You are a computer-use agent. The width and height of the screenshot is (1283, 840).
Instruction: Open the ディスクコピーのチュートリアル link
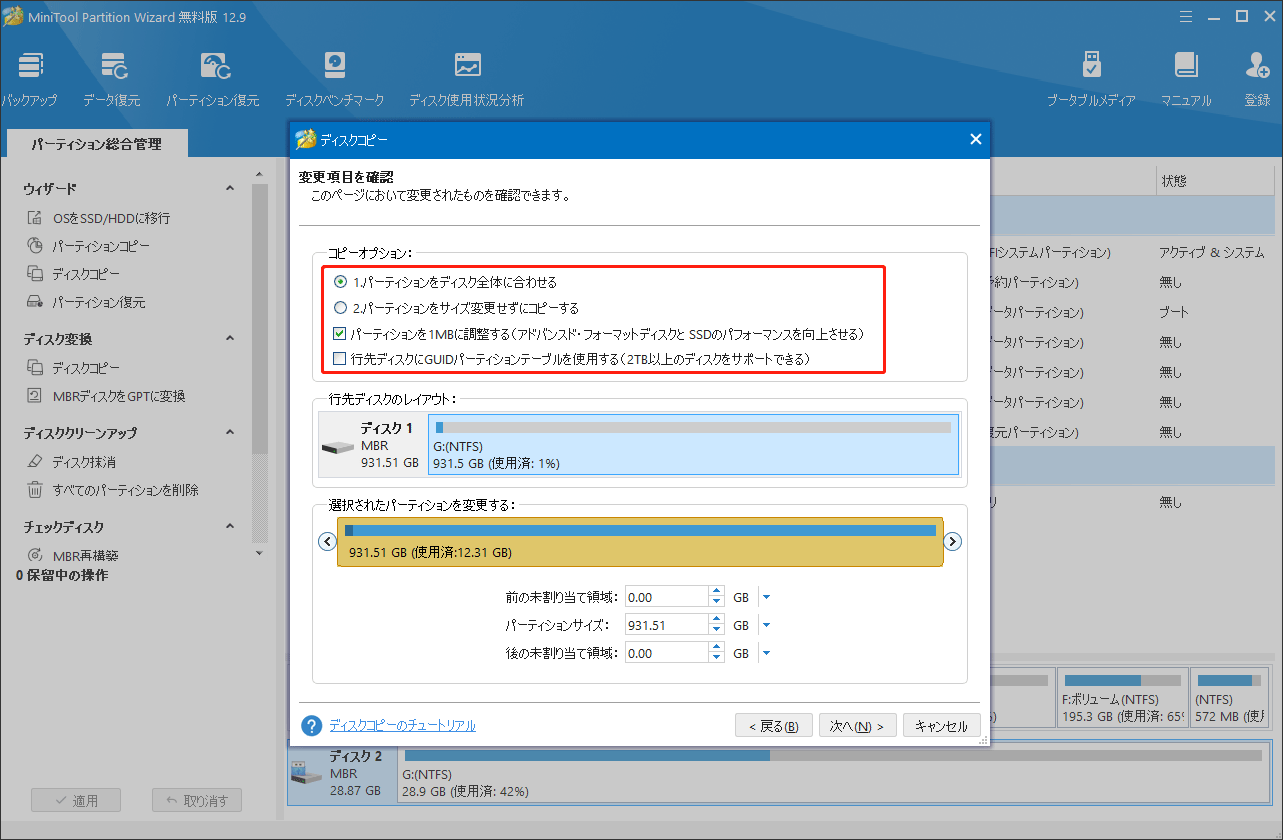pyautogui.click(x=403, y=726)
